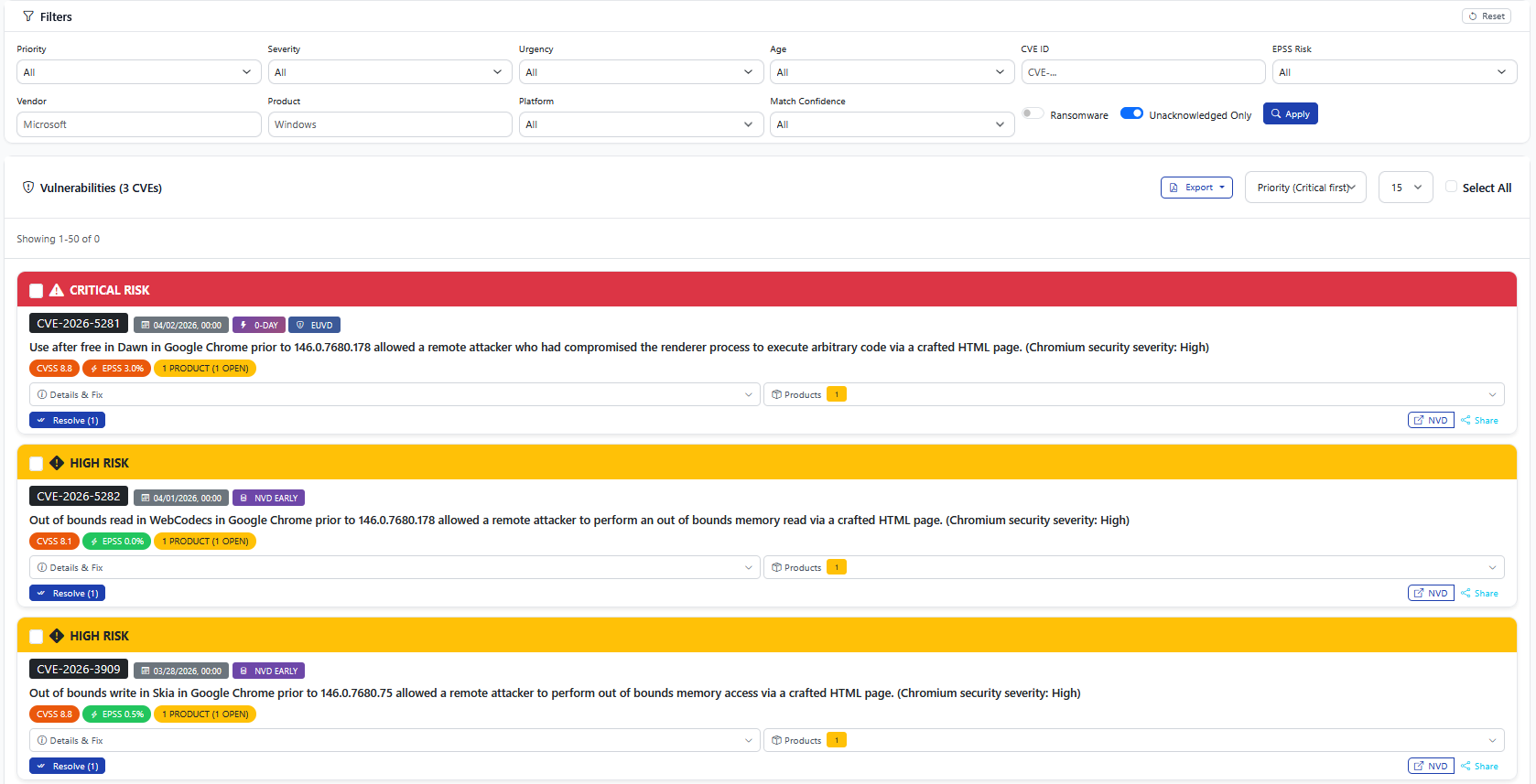Open the Export menu button
The width and height of the screenshot is (1536, 784).
pos(1196,188)
